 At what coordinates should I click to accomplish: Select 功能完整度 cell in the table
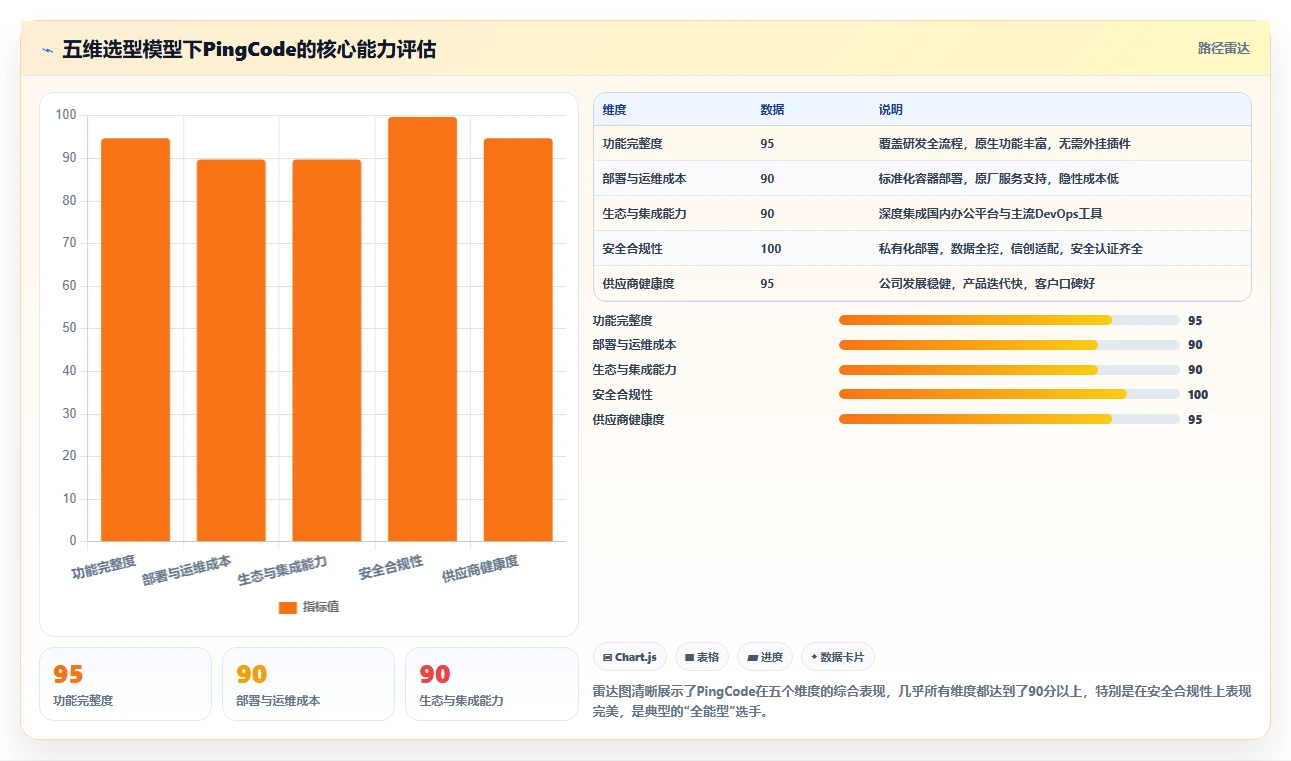pos(633,144)
